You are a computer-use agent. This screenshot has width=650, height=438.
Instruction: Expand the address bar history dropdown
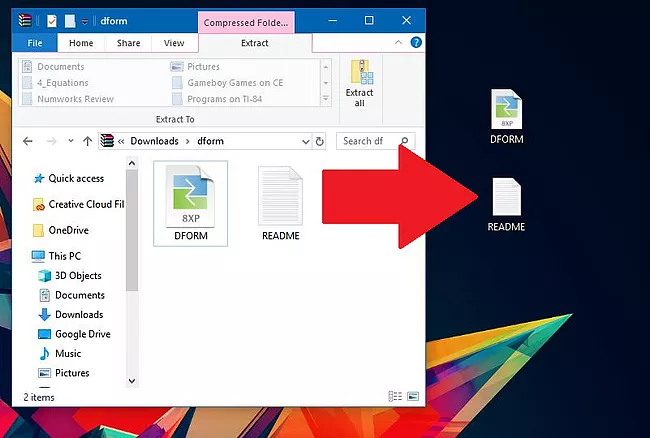[x=307, y=141]
